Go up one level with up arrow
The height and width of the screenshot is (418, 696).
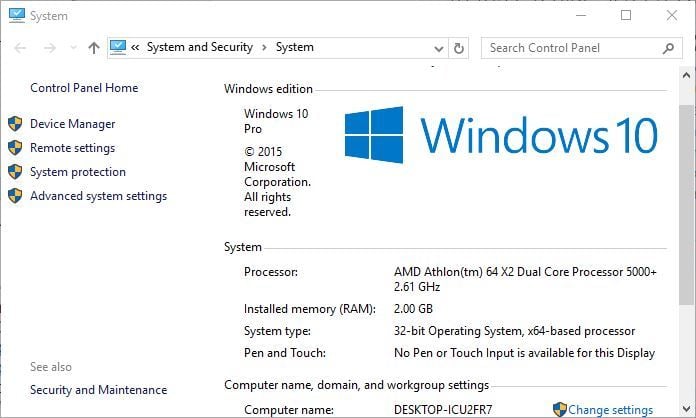94,48
